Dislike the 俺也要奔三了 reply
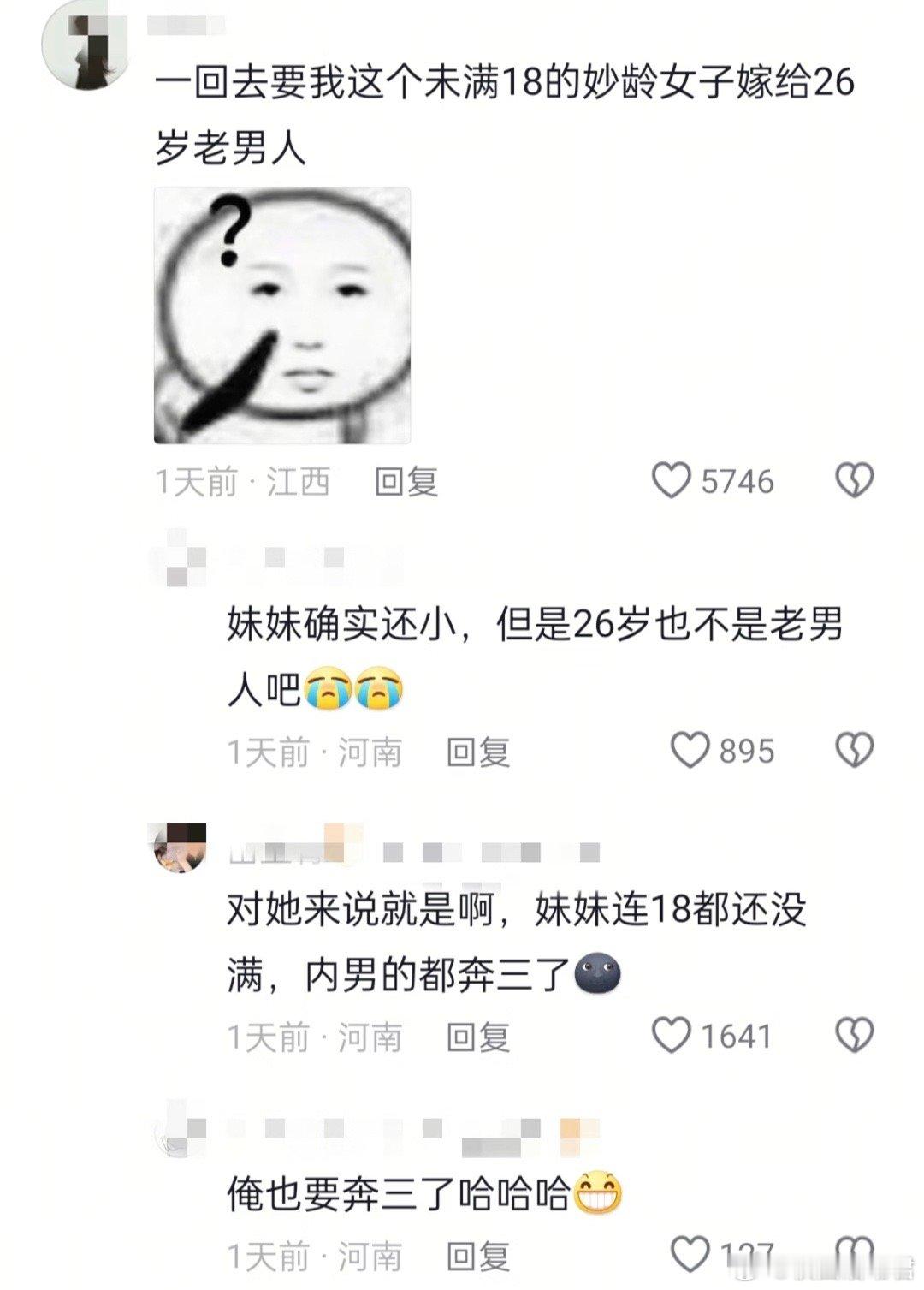This screenshot has width=924, height=1290. [x=854, y=1255]
